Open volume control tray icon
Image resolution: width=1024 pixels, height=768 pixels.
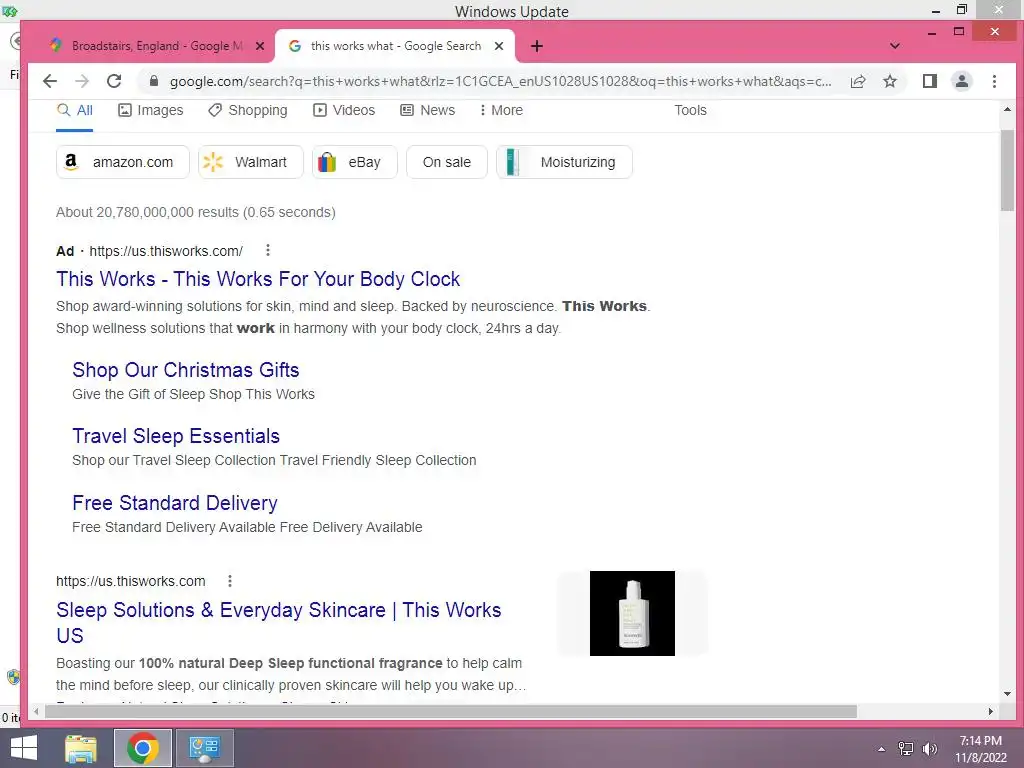(x=930, y=749)
